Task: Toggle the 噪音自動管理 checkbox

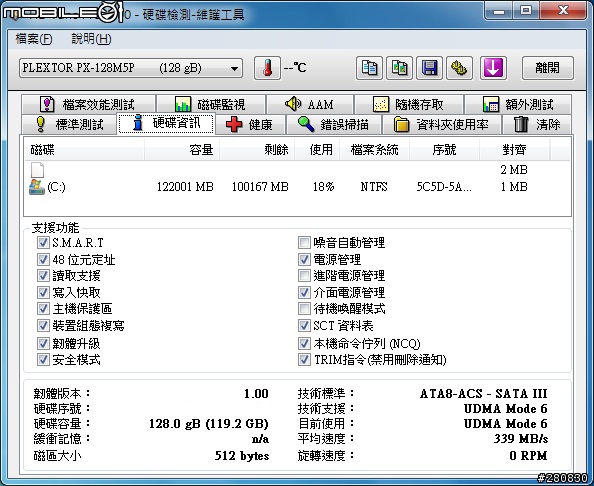Action: coord(304,242)
